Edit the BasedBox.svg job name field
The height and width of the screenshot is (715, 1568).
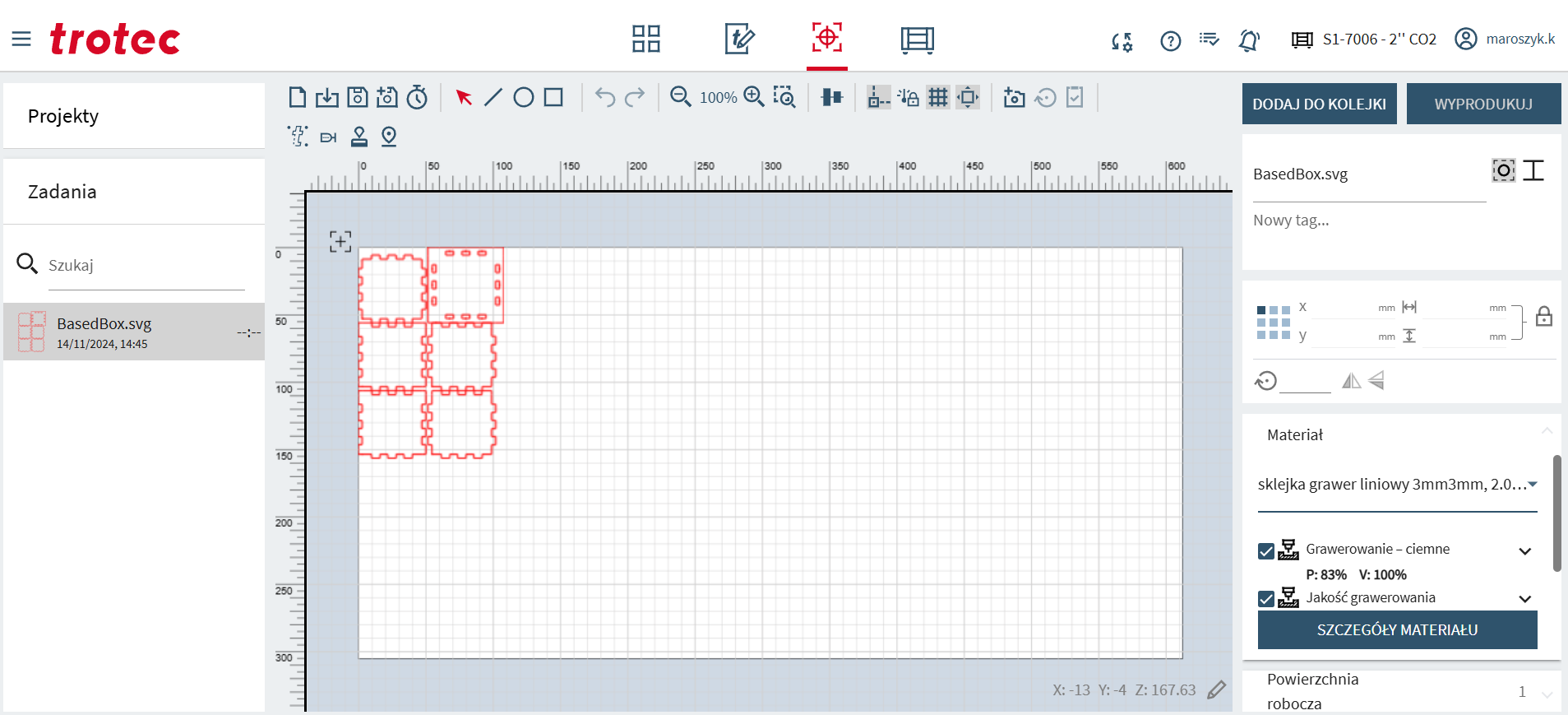click(1369, 174)
